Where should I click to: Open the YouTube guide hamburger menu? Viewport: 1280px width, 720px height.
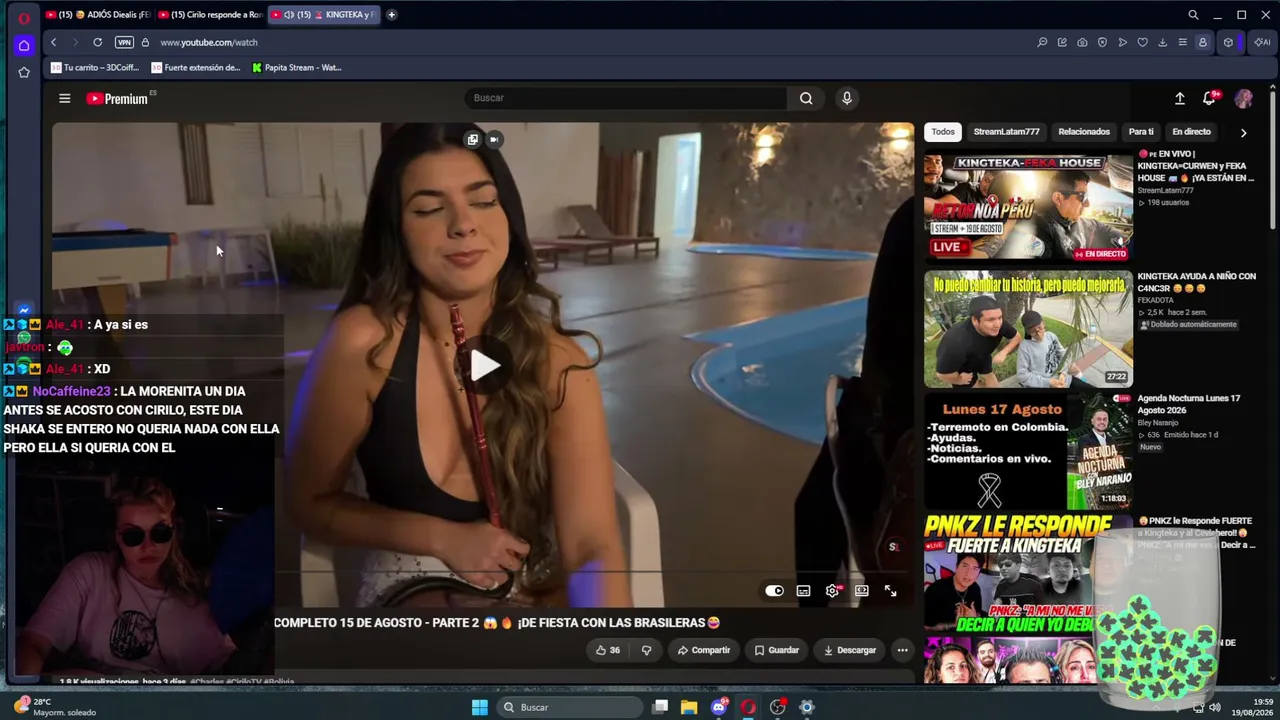point(64,98)
